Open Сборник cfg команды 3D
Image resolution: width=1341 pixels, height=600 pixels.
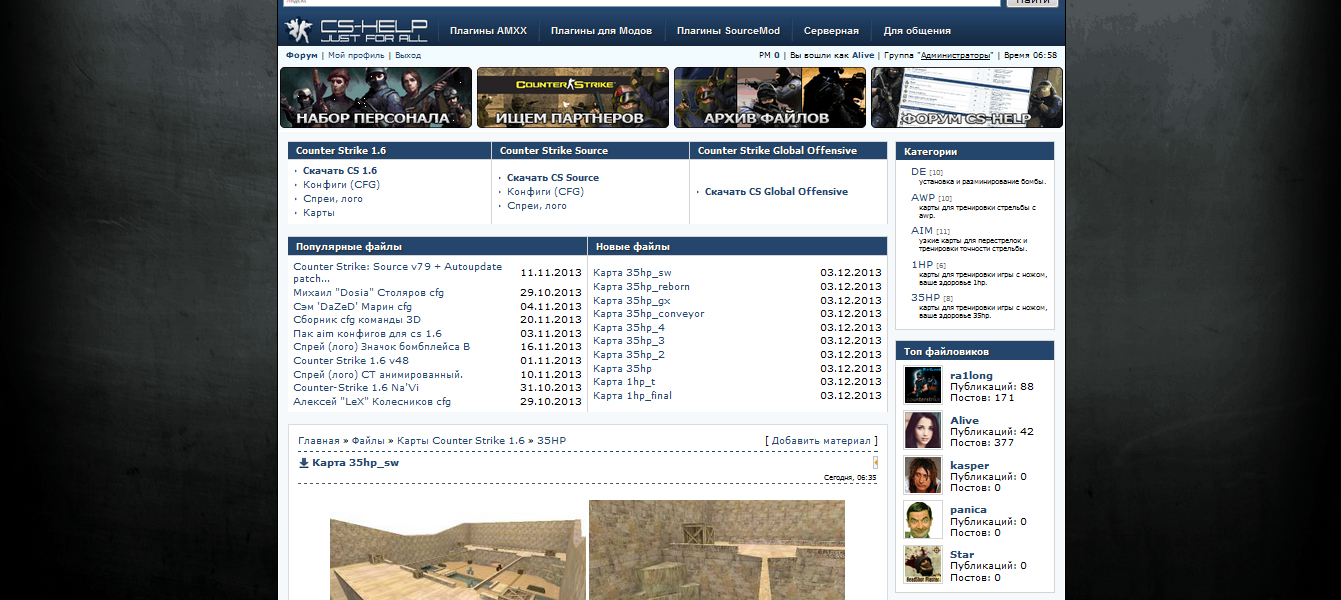coord(357,320)
